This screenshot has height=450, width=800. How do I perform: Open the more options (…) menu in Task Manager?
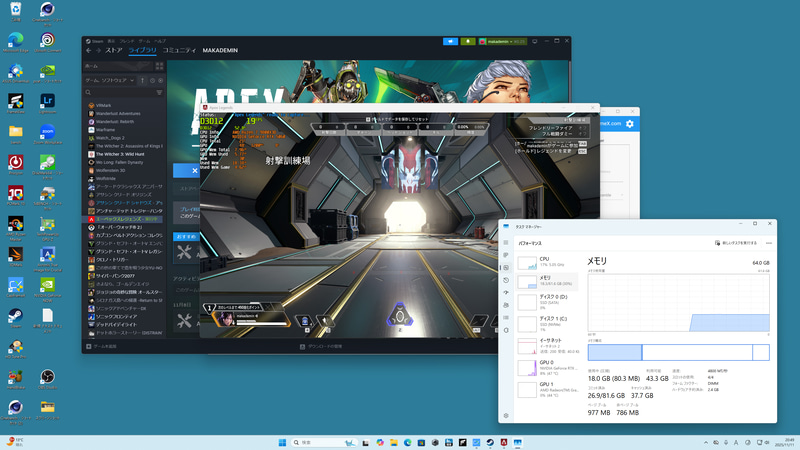pos(768,243)
